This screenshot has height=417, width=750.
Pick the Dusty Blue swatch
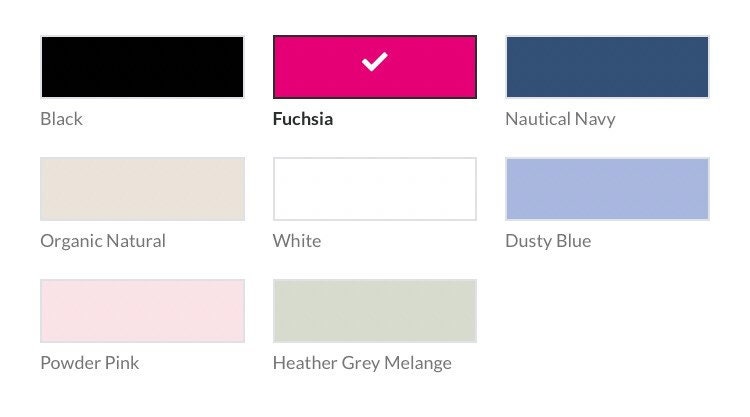[x=607, y=189]
